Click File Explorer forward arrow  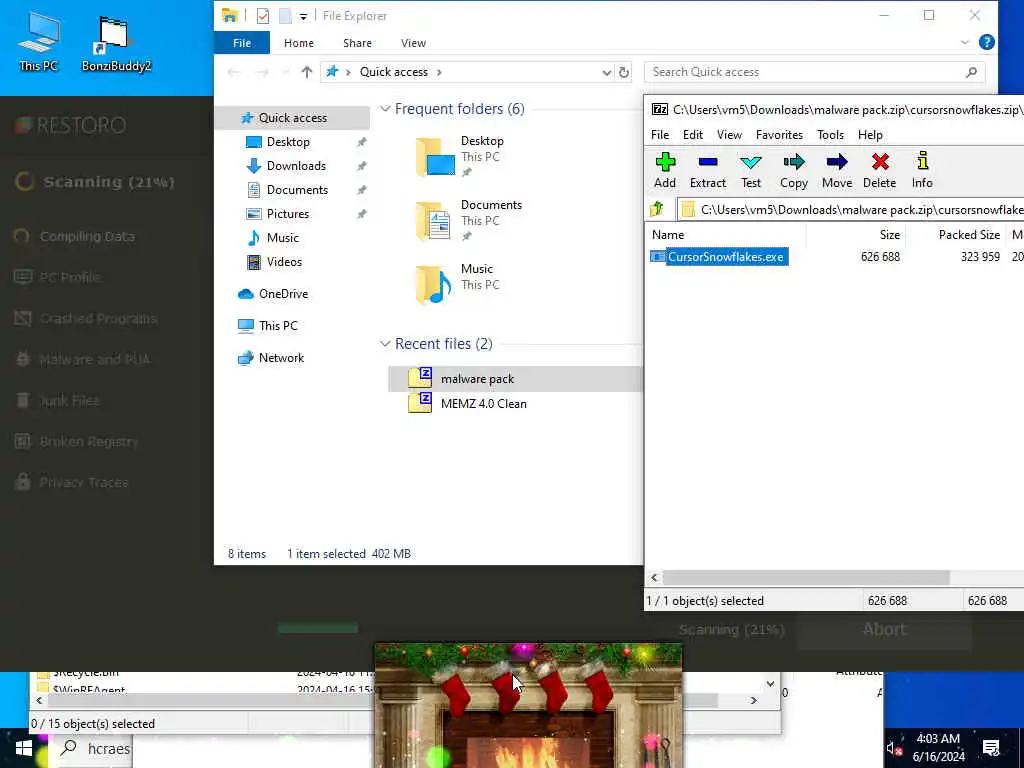pos(262,72)
